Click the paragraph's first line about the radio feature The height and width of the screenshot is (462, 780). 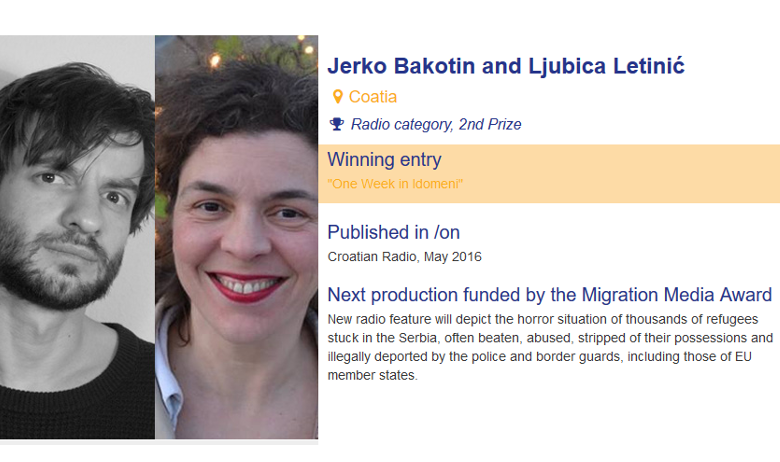pos(550,319)
